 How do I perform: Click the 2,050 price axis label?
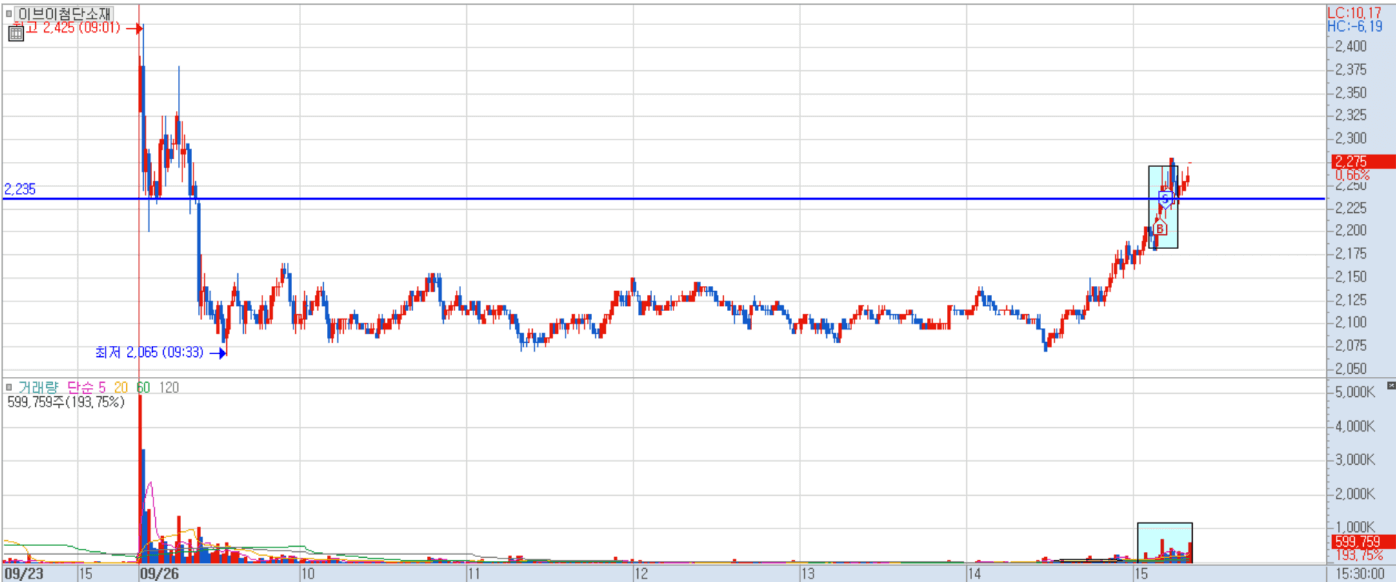[1352, 368]
